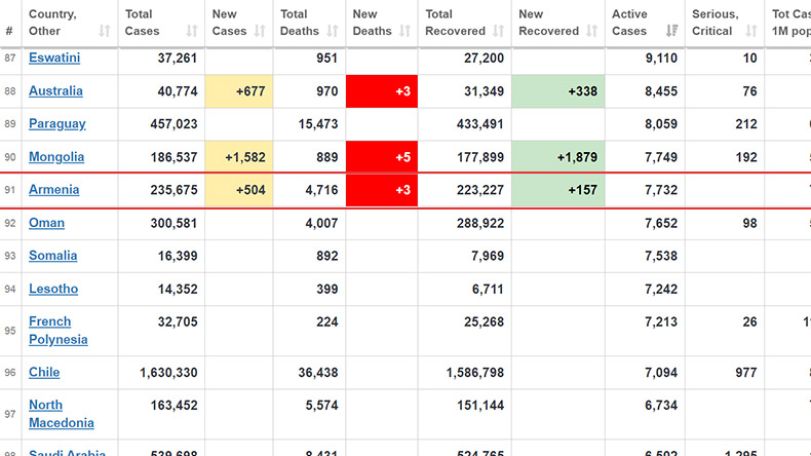Screen dimensions: 811x456
Task: Open the Australia country link
Action: [x=55, y=91]
